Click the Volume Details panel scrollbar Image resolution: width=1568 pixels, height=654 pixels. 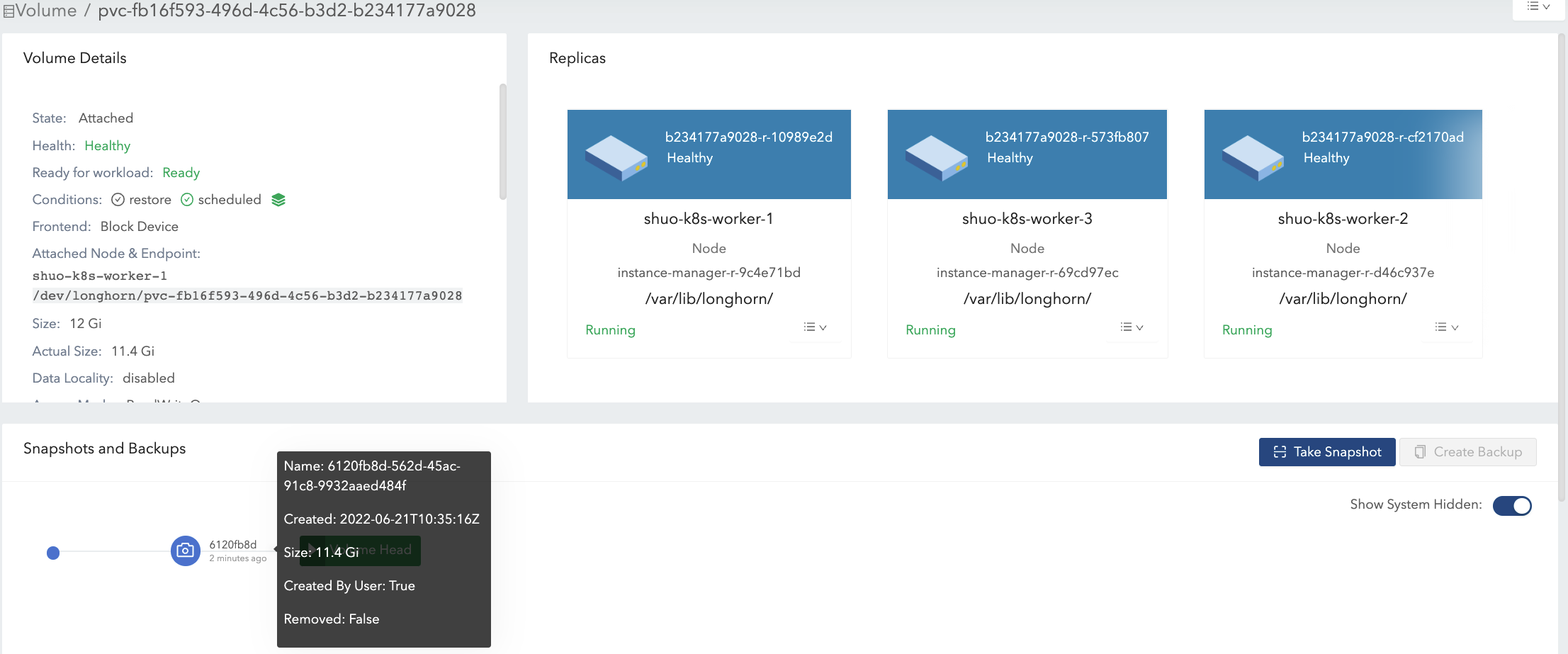[502, 142]
